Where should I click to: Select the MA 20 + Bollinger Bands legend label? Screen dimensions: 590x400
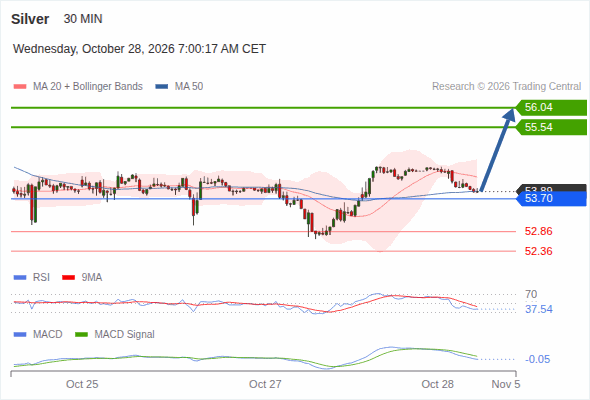pos(88,87)
